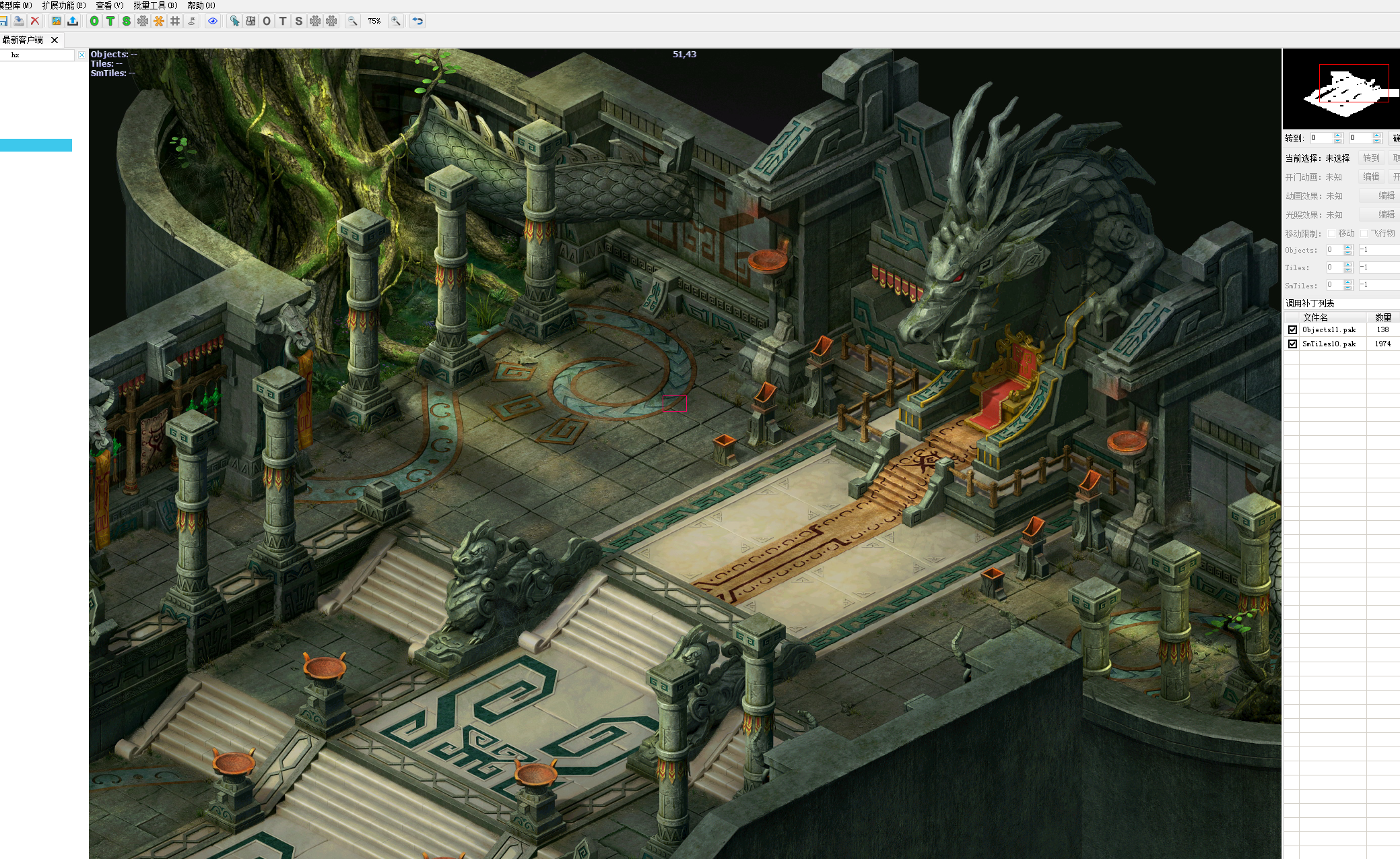Click the 数量 column header
Viewport: 1400px width, 859px height.
point(1383,317)
